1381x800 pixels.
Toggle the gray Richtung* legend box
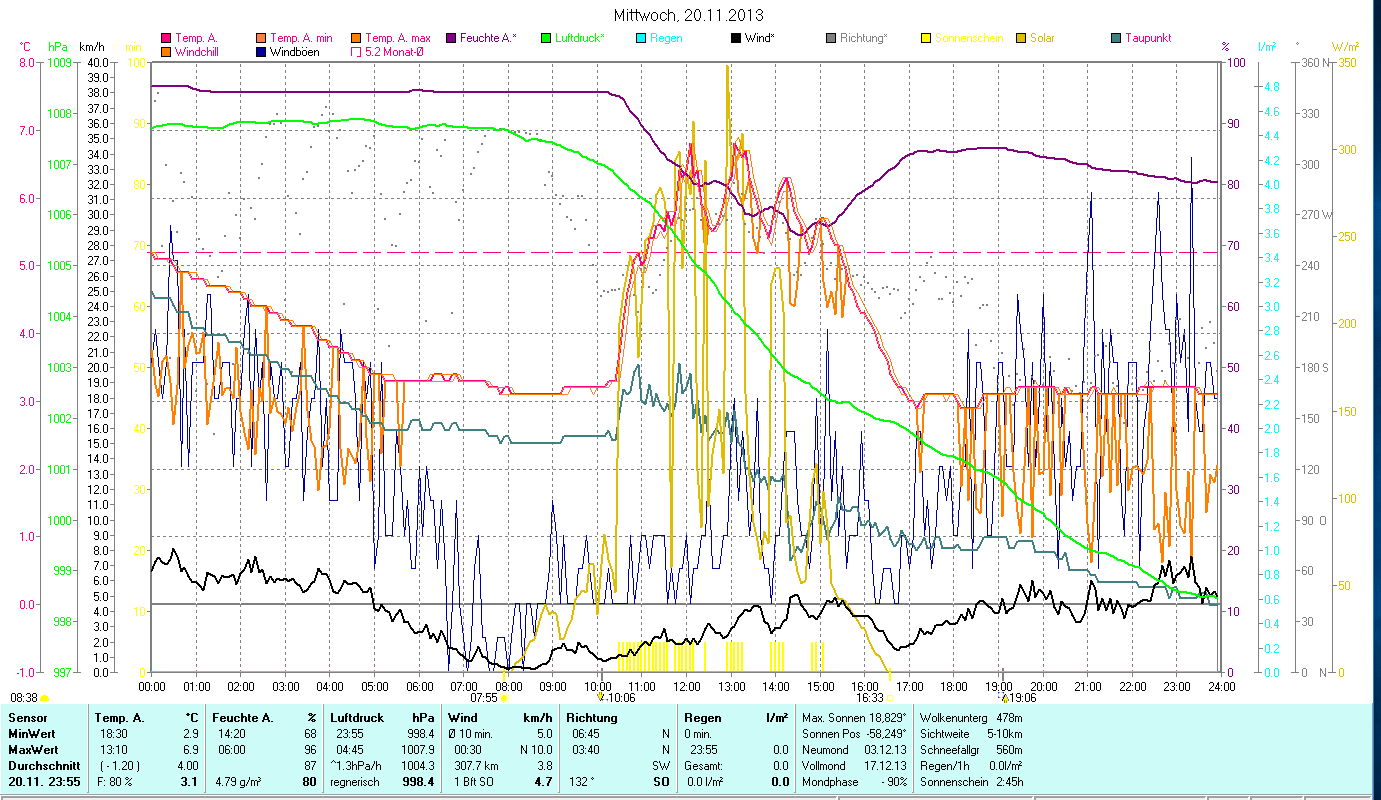(x=830, y=39)
